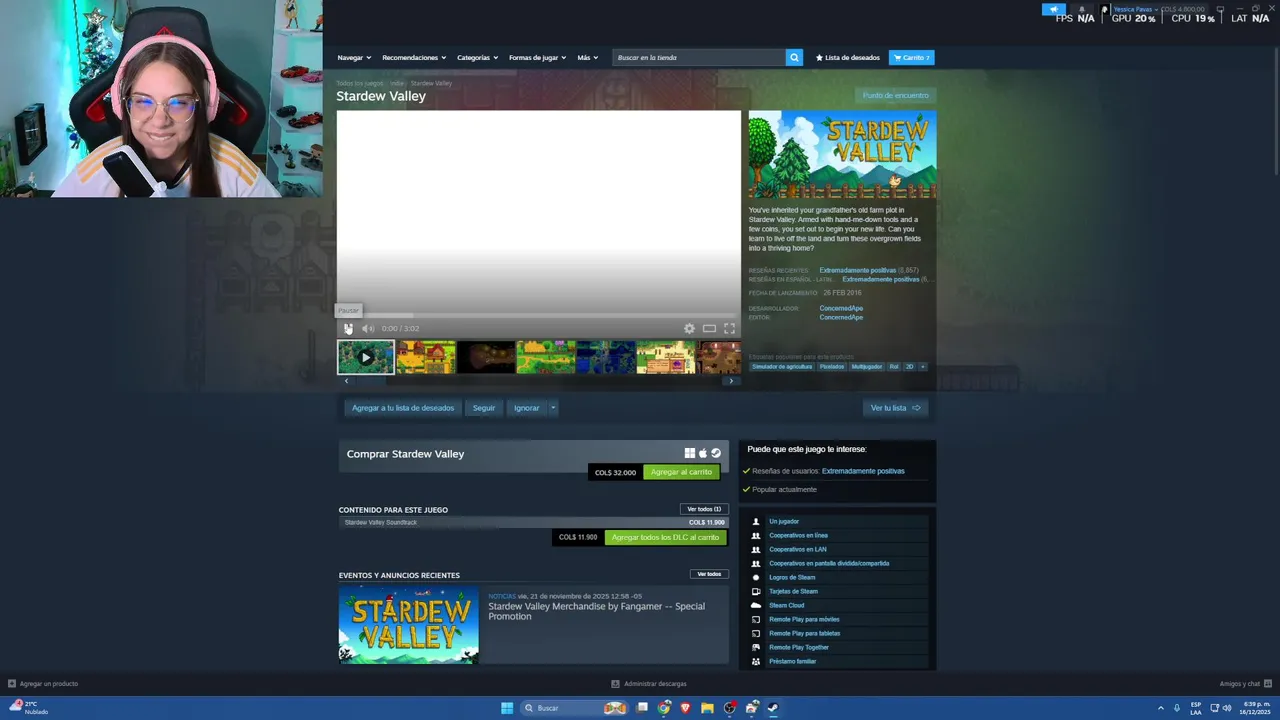Click the Seguir button
Screen dimensions: 1280x720
[x=484, y=408]
